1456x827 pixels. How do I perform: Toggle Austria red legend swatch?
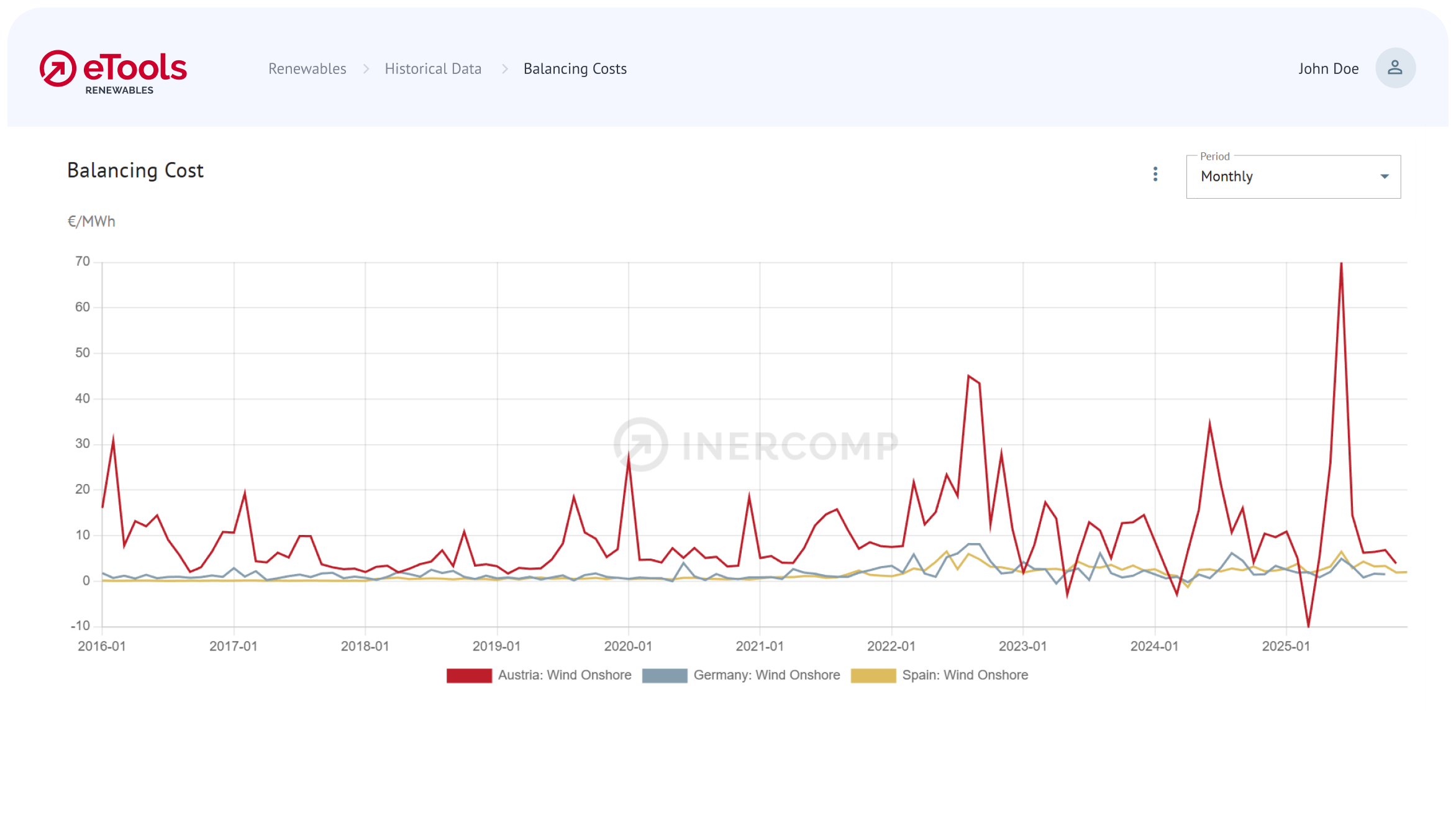point(469,675)
